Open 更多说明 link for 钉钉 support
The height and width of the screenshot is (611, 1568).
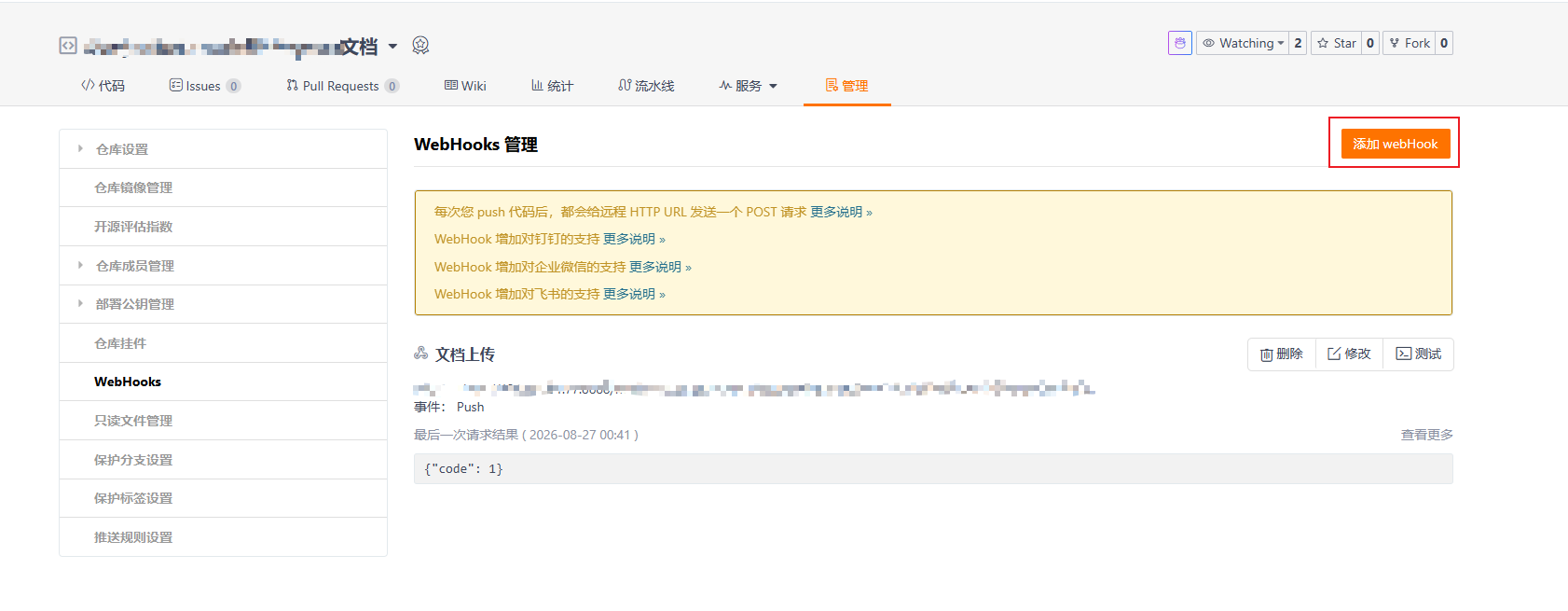point(634,239)
